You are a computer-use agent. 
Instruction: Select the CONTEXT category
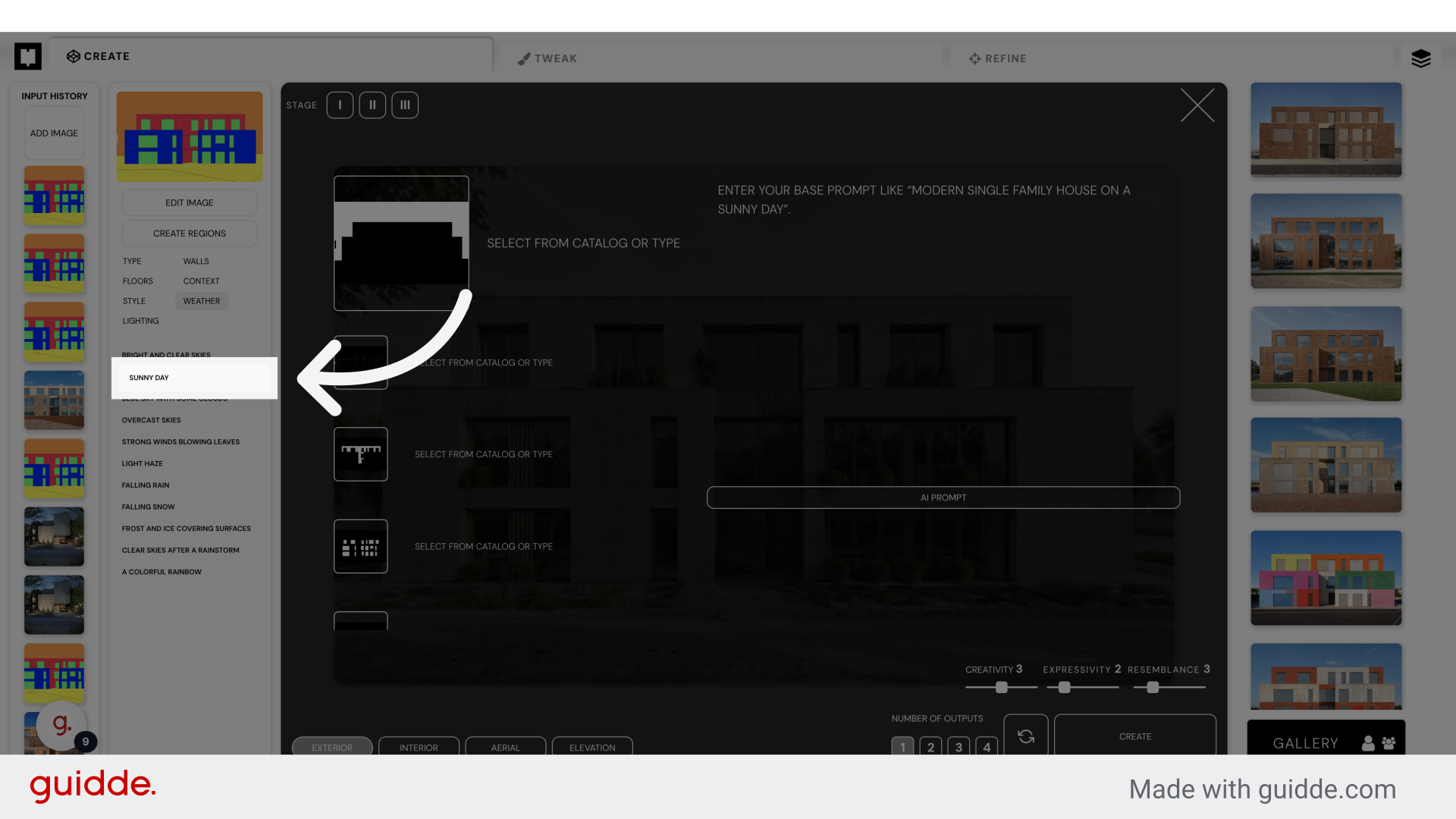point(201,281)
